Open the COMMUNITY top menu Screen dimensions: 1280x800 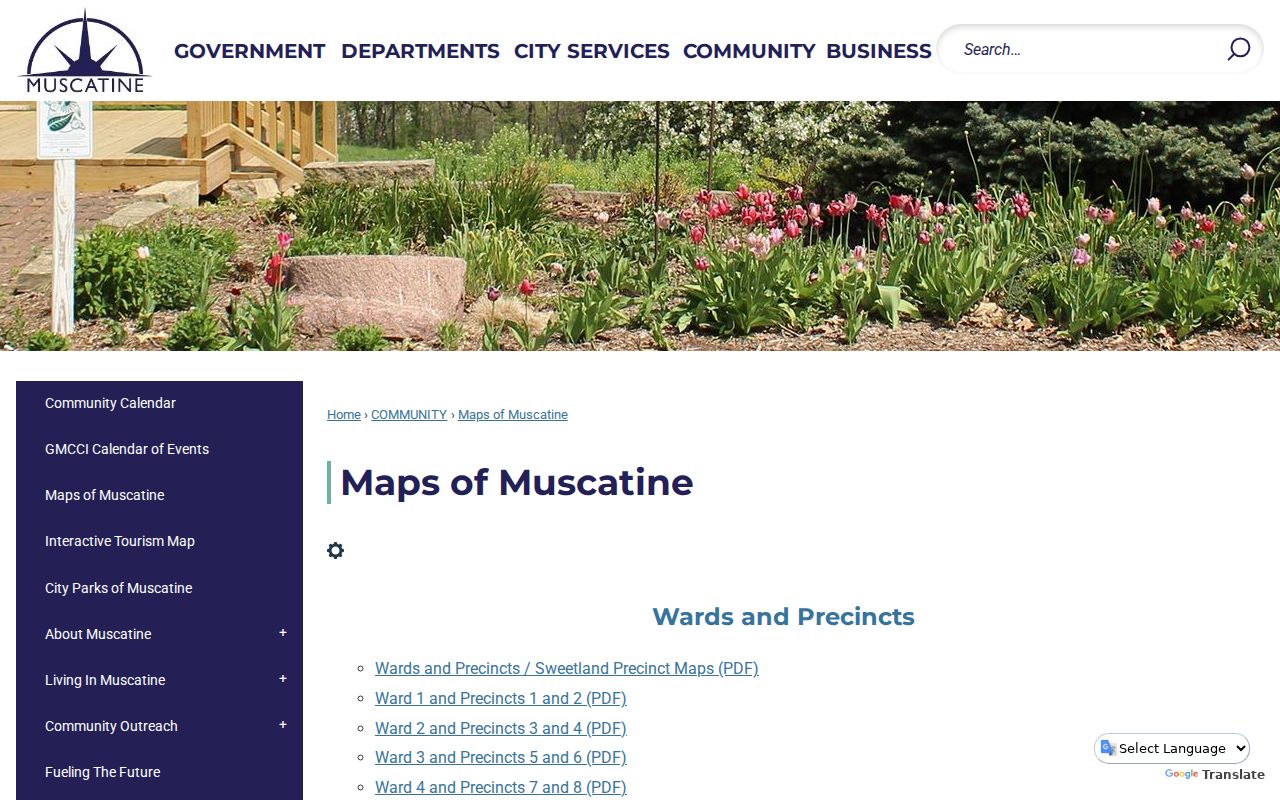(x=749, y=51)
